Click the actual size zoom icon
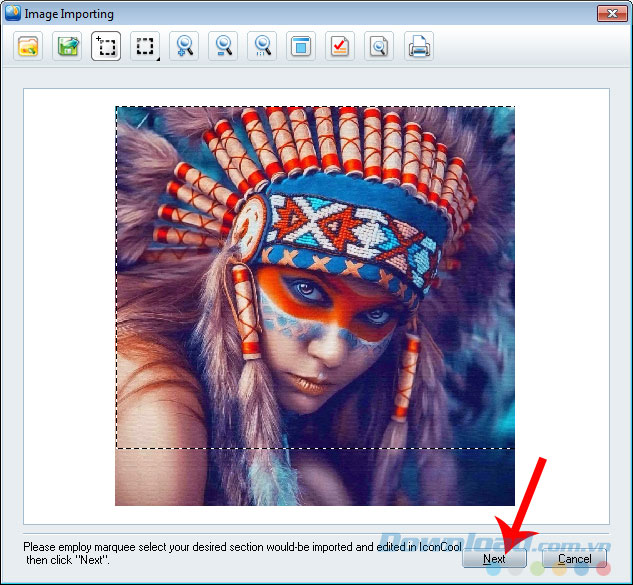 pyautogui.click(x=262, y=47)
